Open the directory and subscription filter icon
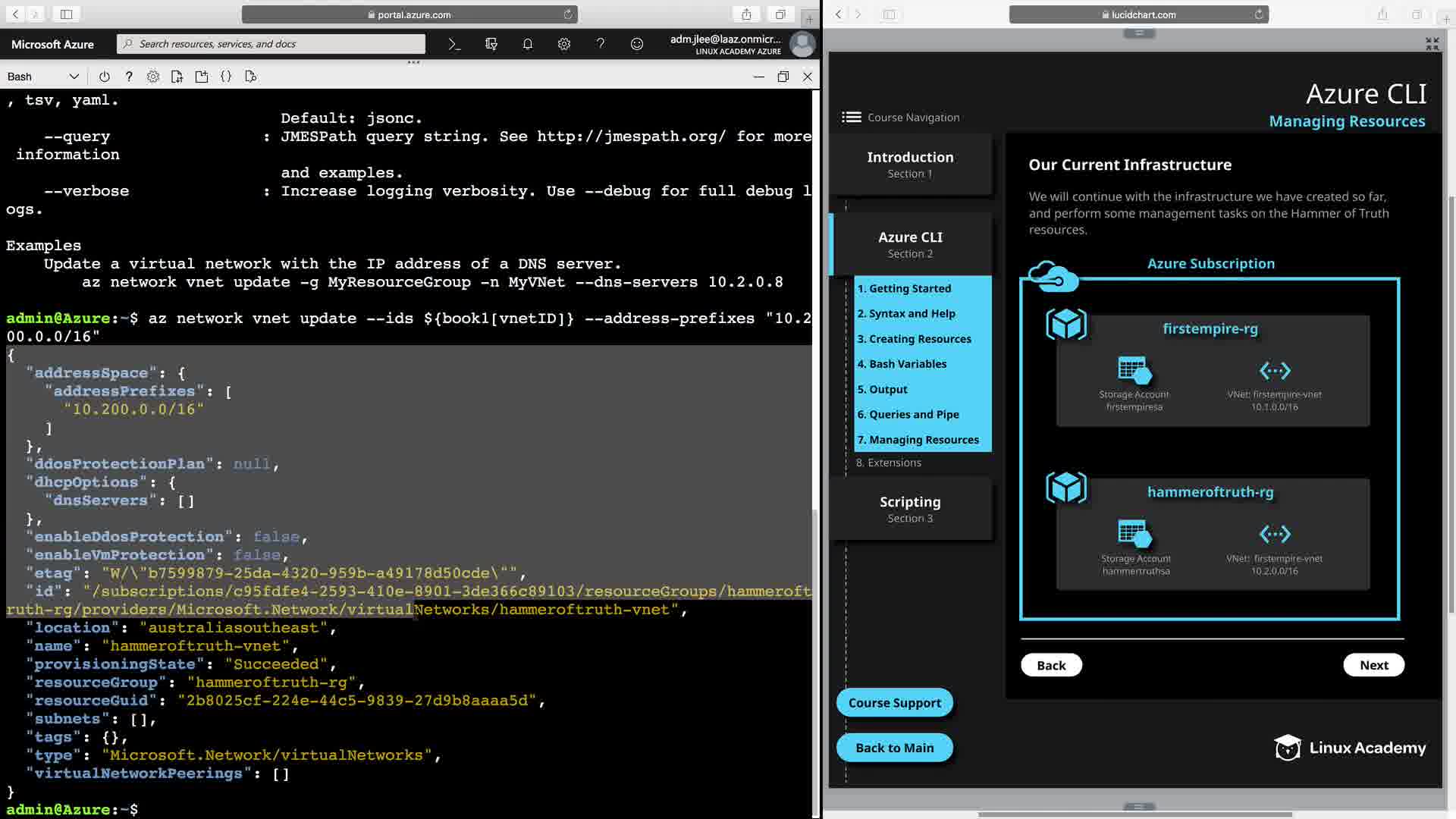This screenshot has width=1456, height=819. 491,44
